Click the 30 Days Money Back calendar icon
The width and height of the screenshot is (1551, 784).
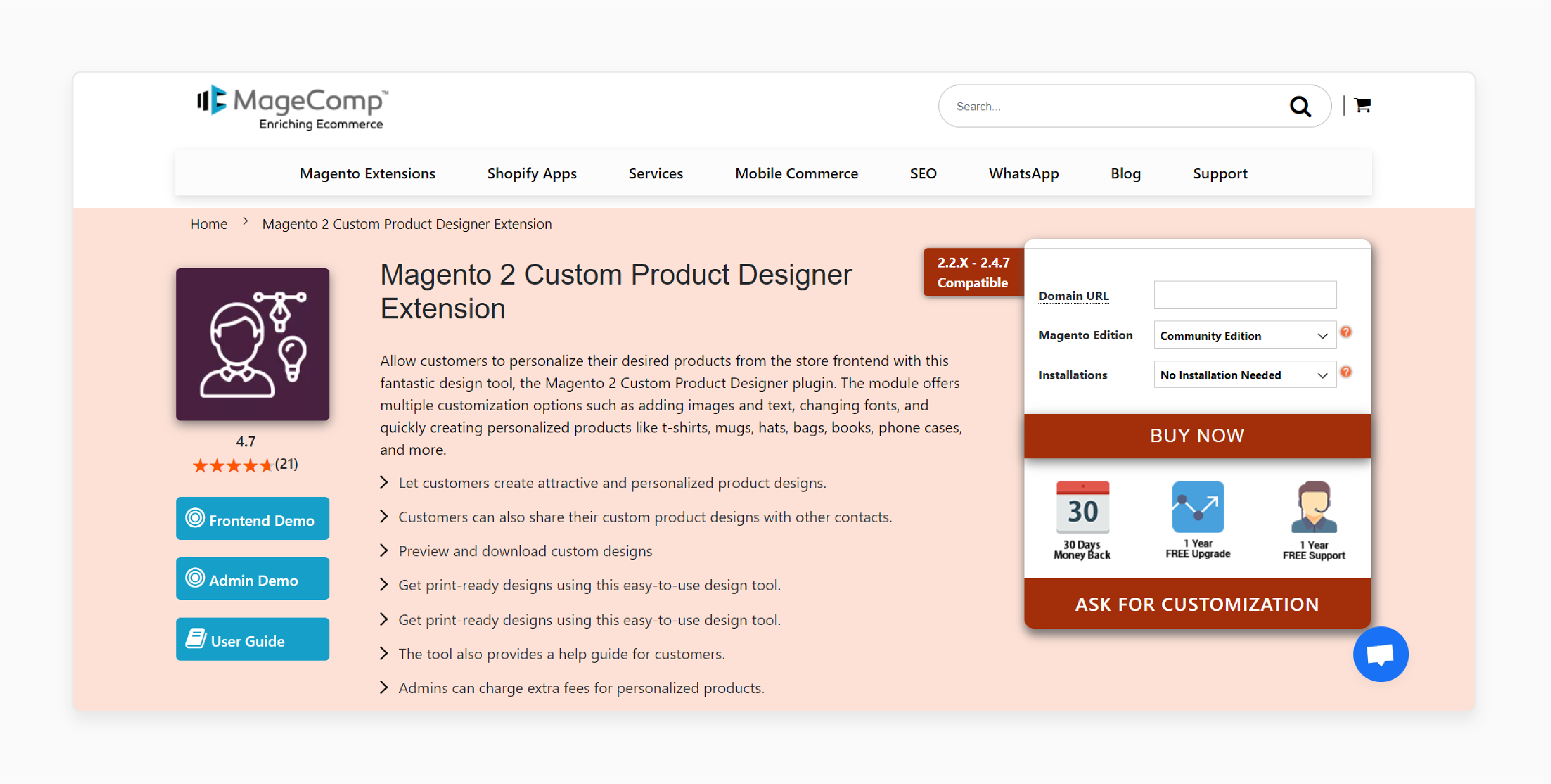pos(1082,507)
